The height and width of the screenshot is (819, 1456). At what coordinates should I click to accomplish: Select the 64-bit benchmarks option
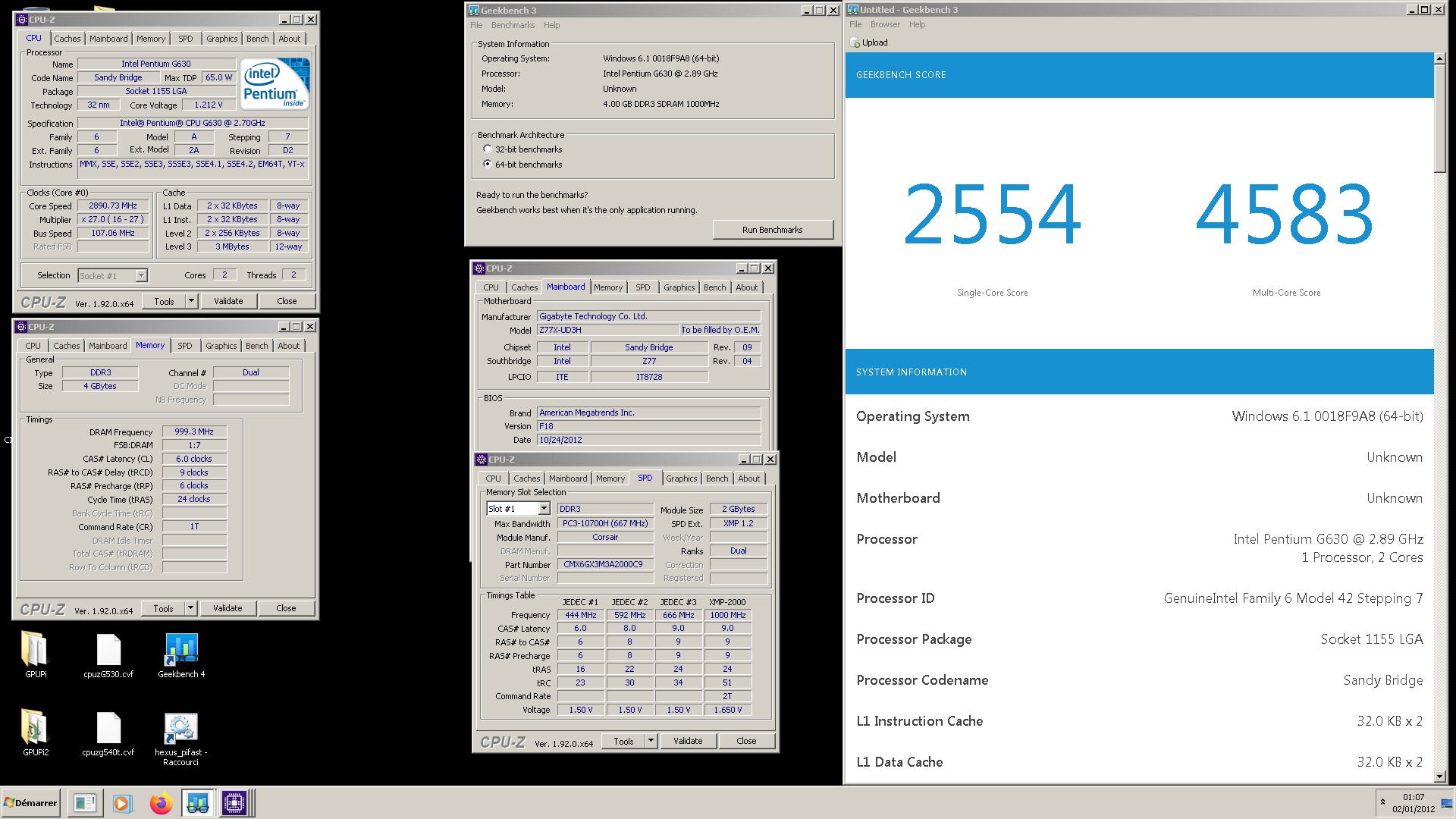tap(488, 164)
